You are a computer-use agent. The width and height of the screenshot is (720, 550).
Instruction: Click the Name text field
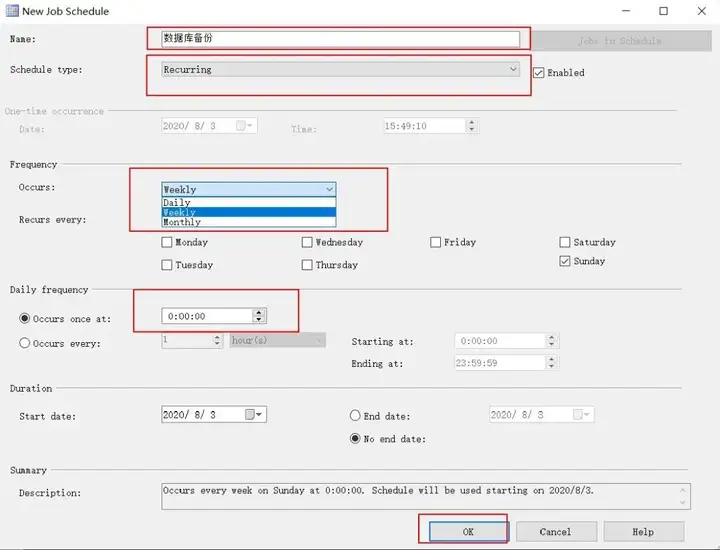(x=340, y=39)
